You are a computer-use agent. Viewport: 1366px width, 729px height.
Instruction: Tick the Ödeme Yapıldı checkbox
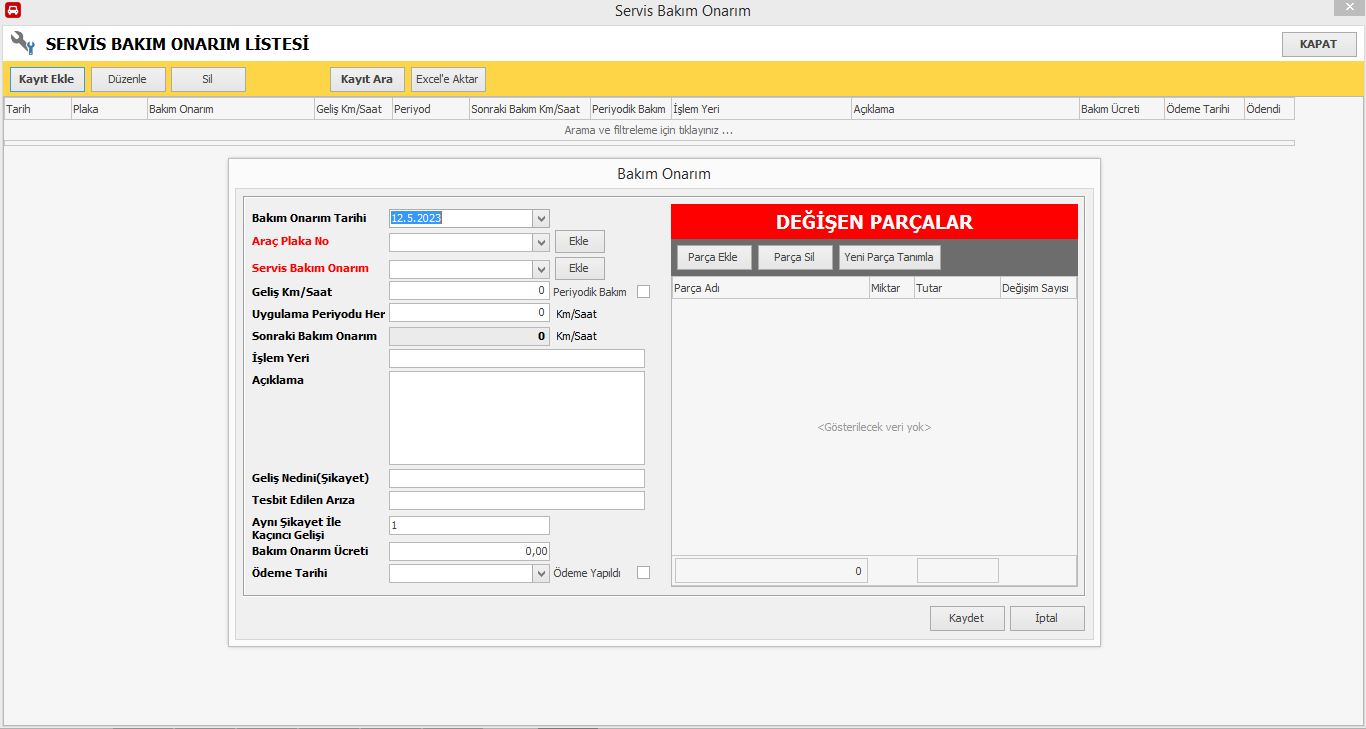click(643, 573)
